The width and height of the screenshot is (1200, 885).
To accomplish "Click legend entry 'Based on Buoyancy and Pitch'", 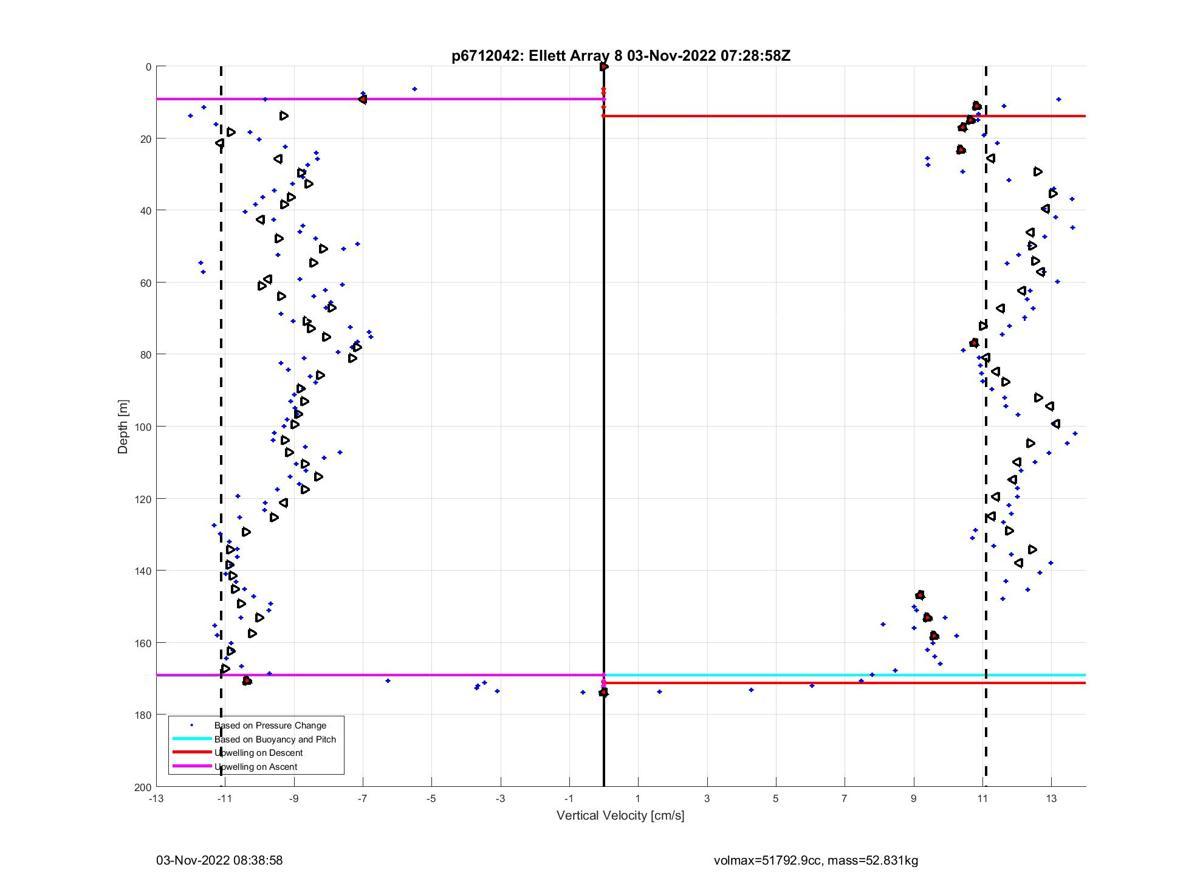I will [275, 739].
